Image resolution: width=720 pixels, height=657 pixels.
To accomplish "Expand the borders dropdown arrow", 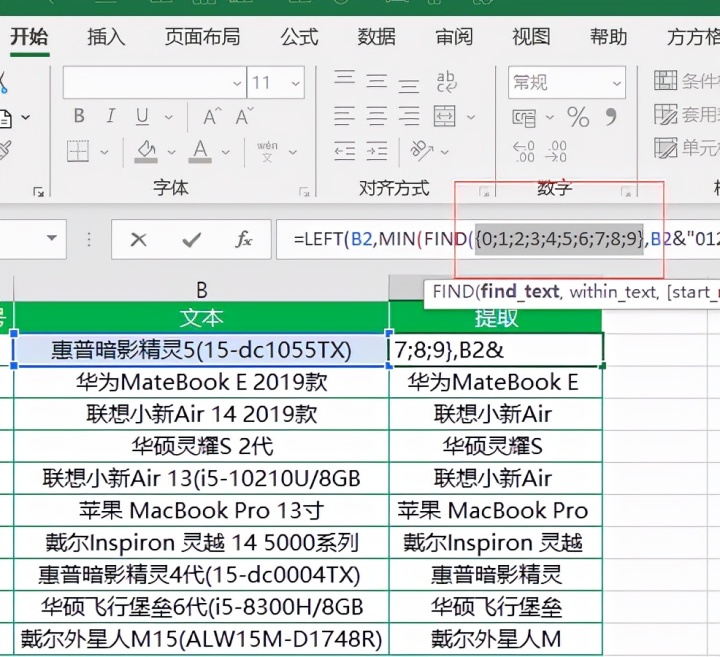I will pos(104,152).
